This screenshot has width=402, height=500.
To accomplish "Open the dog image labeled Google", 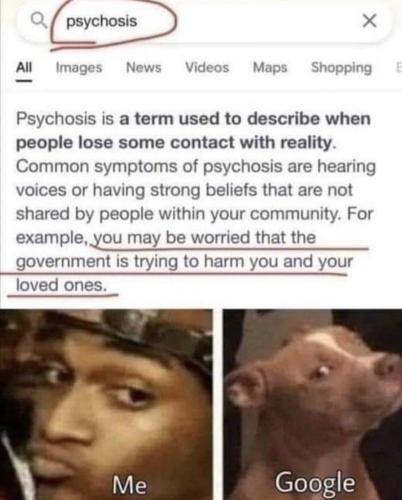I will click(x=313, y=404).
